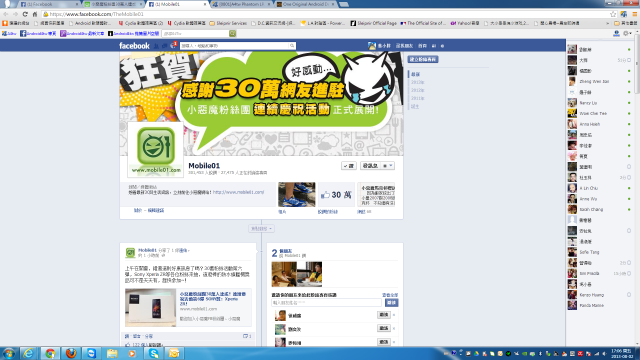
Task: Open Windows Explorer folder in taskbar
Action: 112,353
